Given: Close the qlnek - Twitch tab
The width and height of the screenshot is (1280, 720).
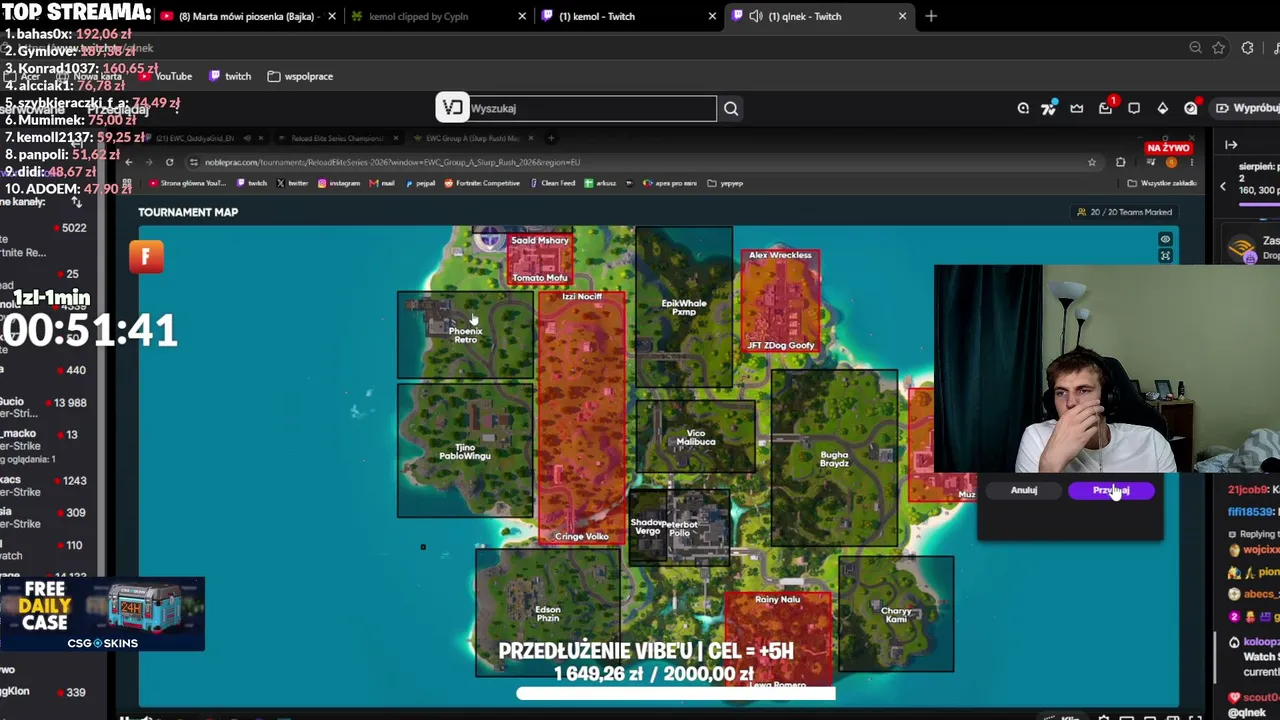Looking at the screenshot, I should [902, 16].
